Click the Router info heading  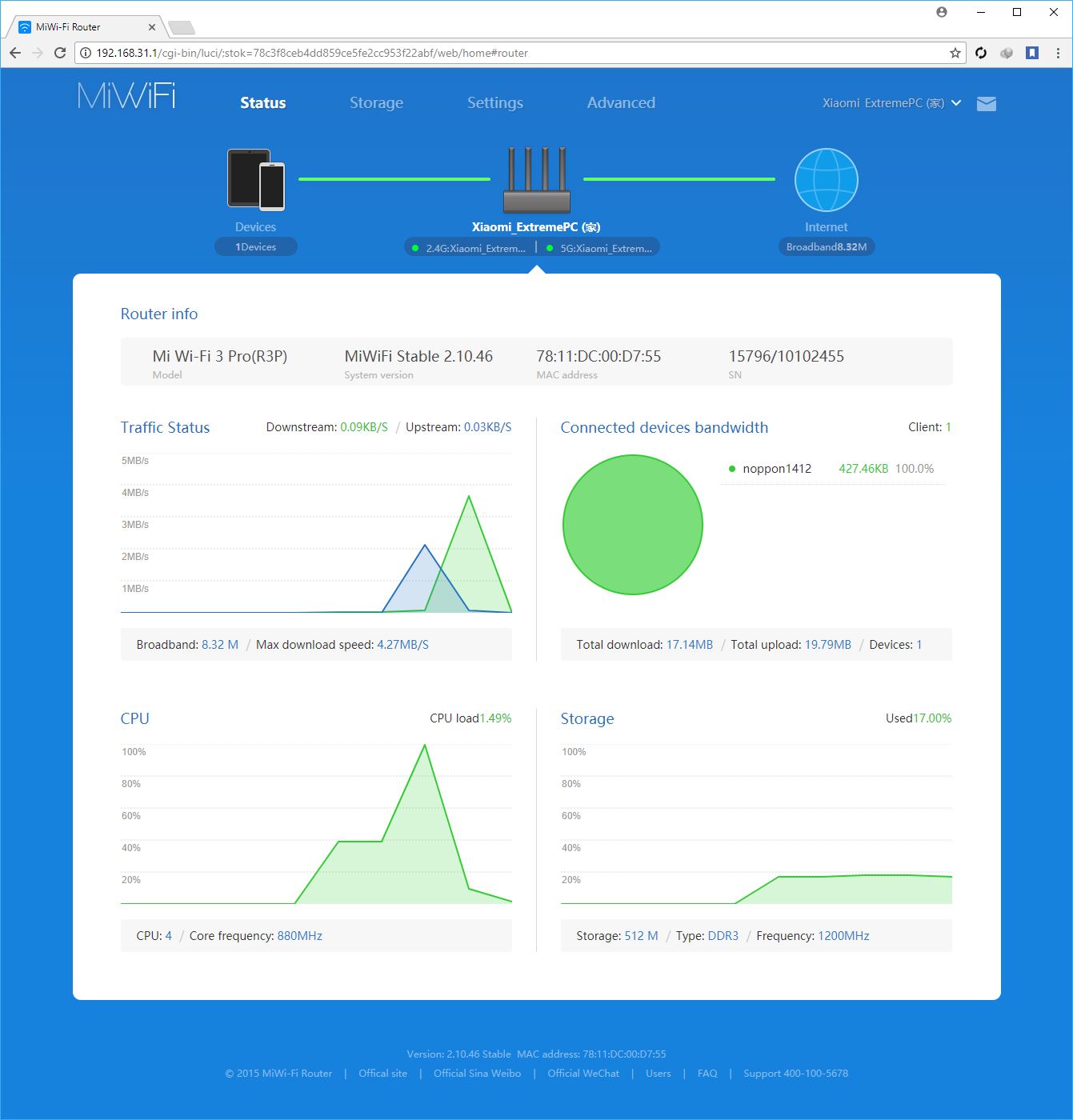click(x=159, y=314)
